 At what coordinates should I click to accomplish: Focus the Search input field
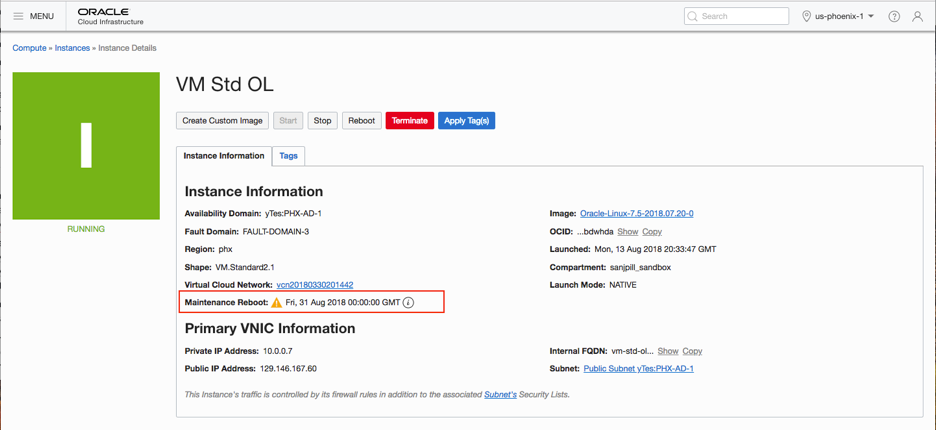click(737, 16)
